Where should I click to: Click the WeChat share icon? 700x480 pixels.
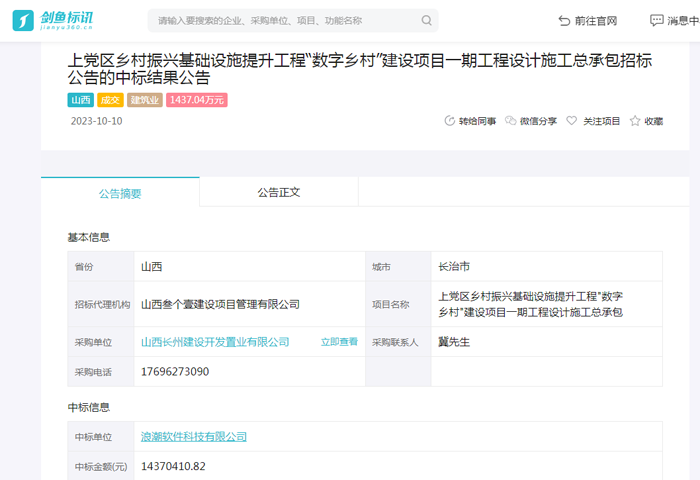click(510, 121)
